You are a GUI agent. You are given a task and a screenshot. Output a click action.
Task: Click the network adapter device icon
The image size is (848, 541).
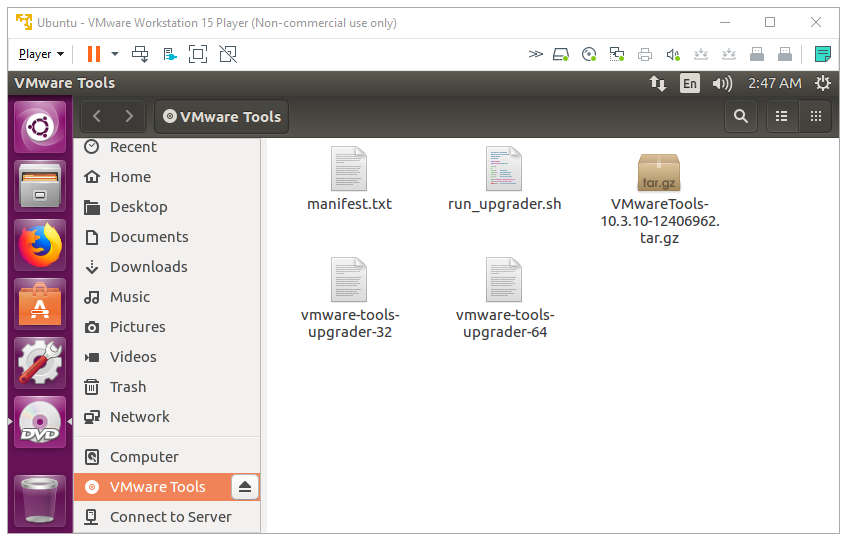(617, 54)
